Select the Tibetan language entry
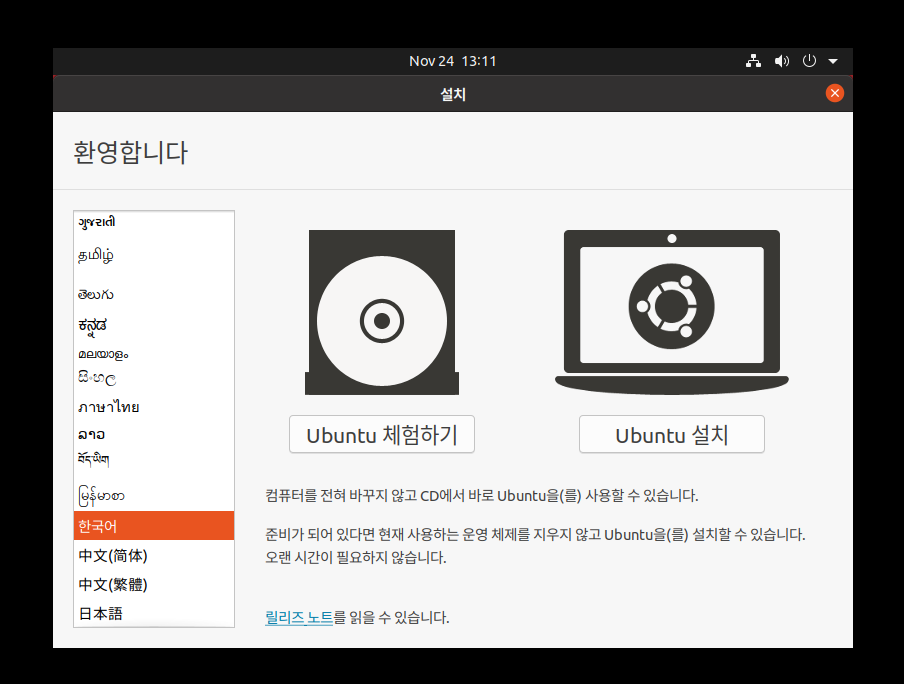 [x=154, y=459]
